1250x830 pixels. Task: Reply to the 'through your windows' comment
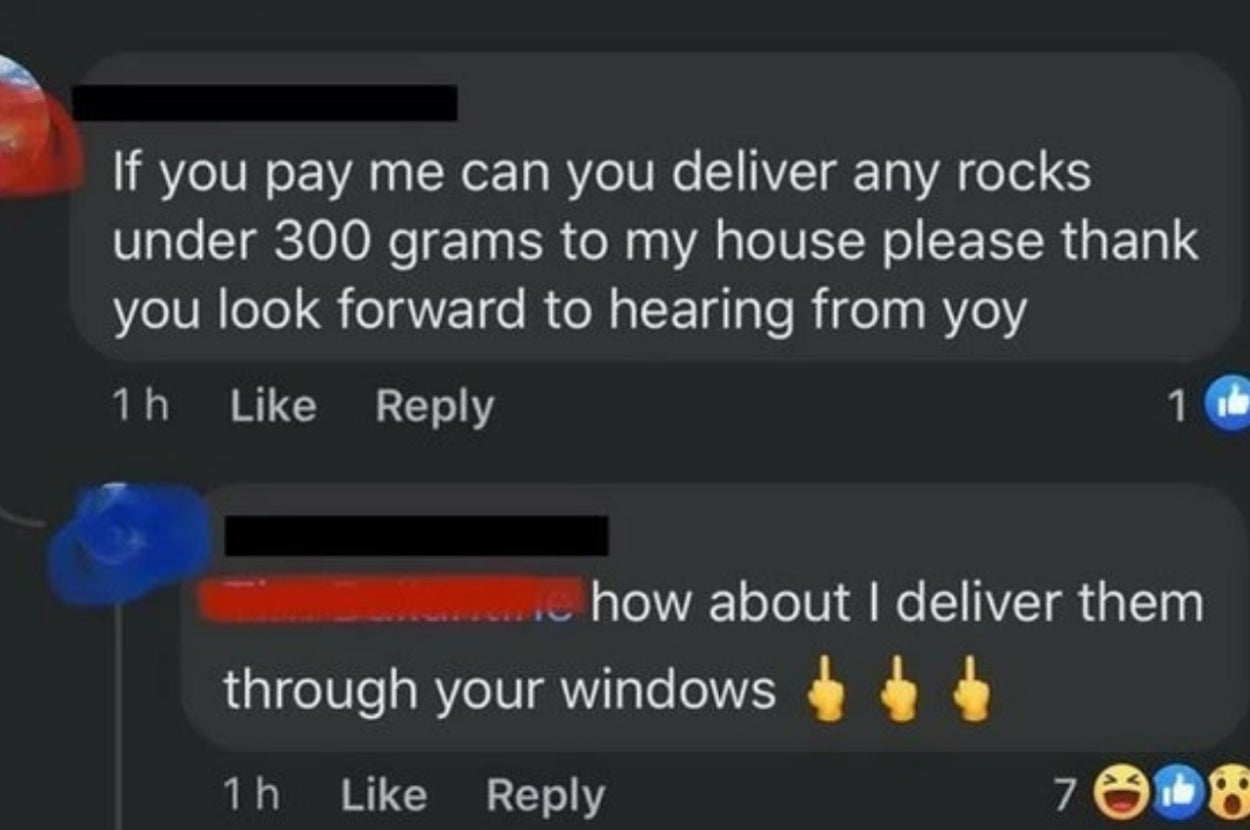coord(545,796)
